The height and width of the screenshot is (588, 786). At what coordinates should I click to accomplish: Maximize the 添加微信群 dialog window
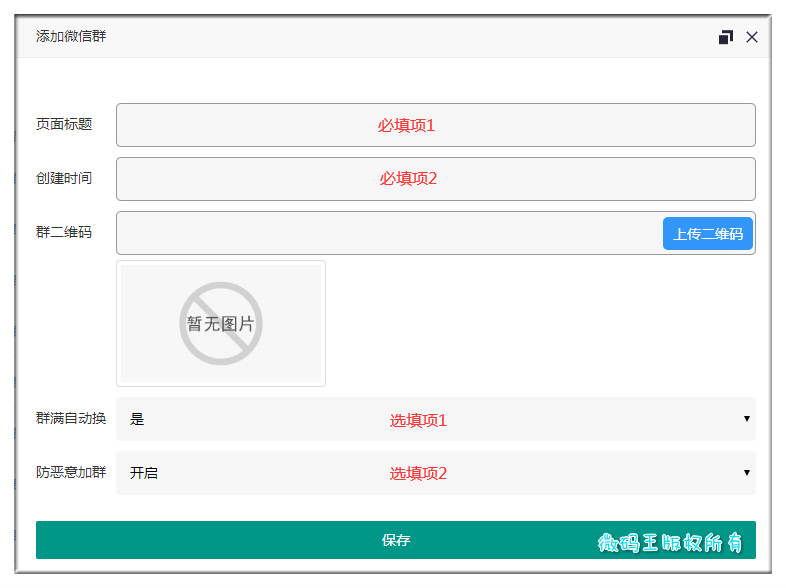725,37
